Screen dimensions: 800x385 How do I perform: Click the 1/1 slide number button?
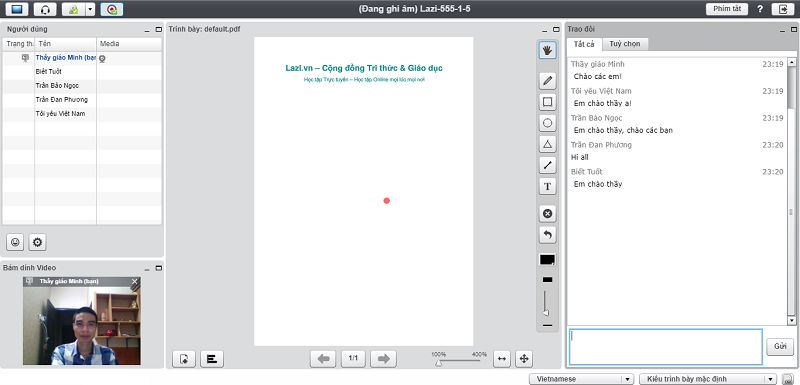353,358
